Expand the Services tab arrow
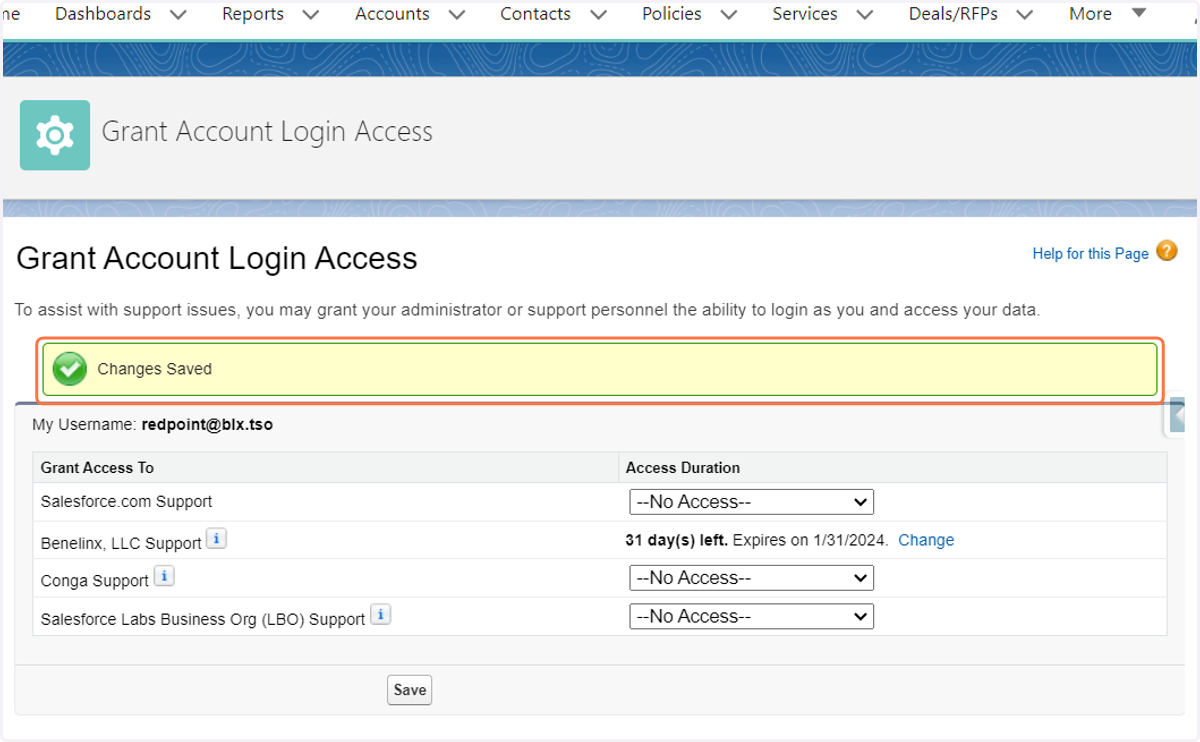This screenshot has height=742, width=1200. (x=865, y=15)
